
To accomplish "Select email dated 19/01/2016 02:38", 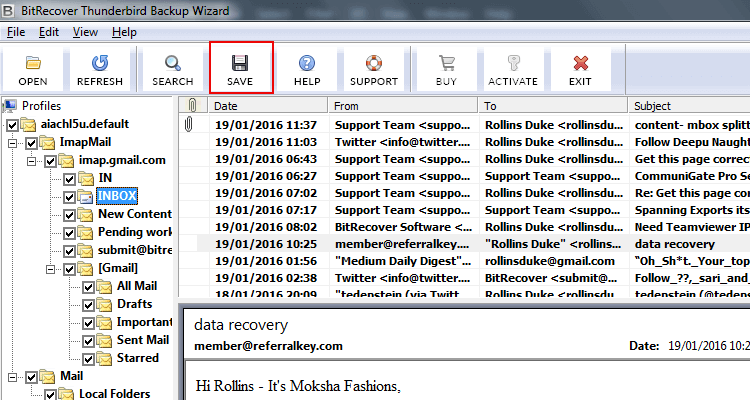I will (464, 278).
